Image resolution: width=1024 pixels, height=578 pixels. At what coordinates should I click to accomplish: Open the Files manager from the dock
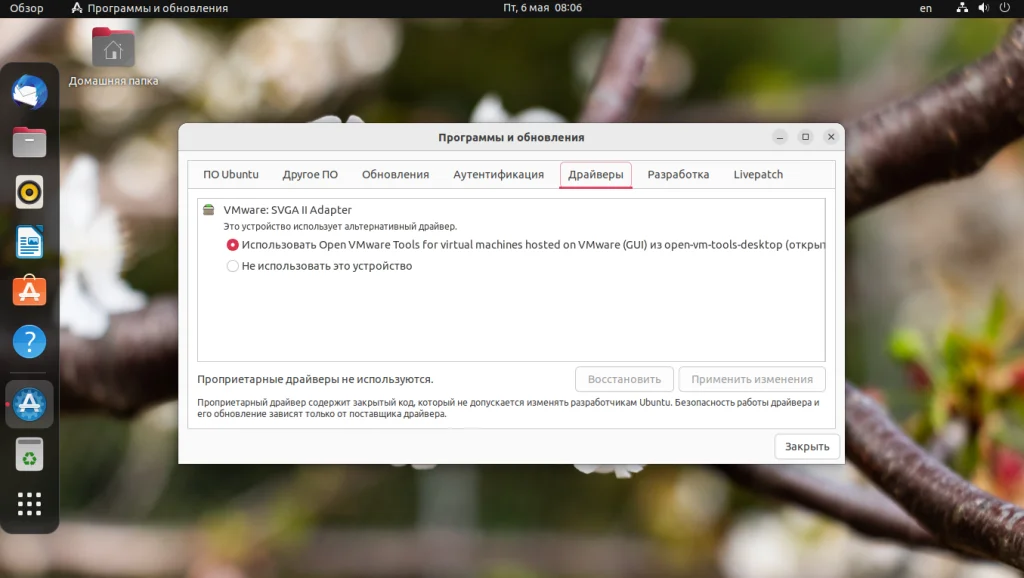(29, 141)
